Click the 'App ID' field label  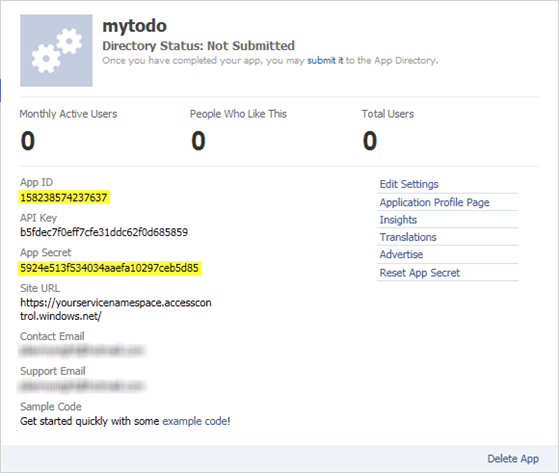[x=36, y=182]
